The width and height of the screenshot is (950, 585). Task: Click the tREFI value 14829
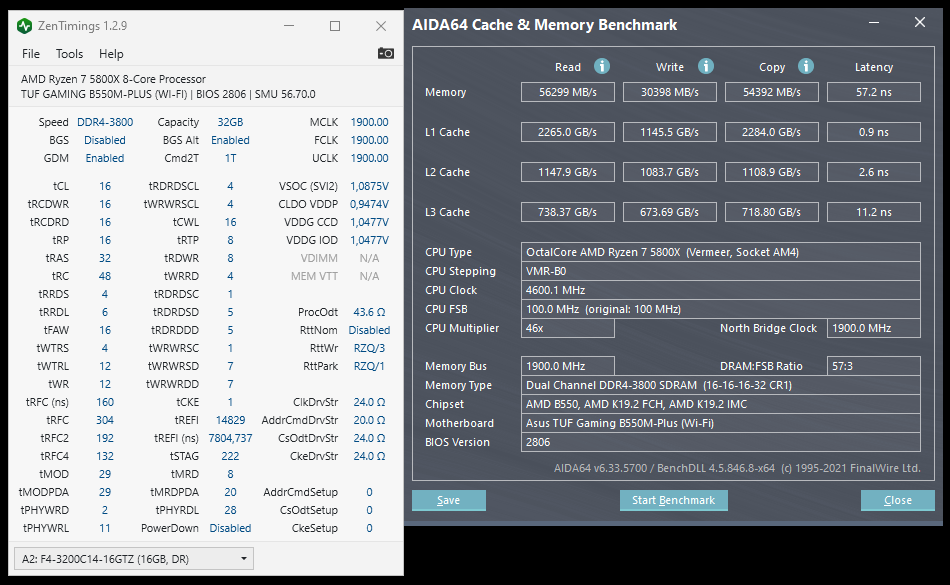click(x=230, y=420)
